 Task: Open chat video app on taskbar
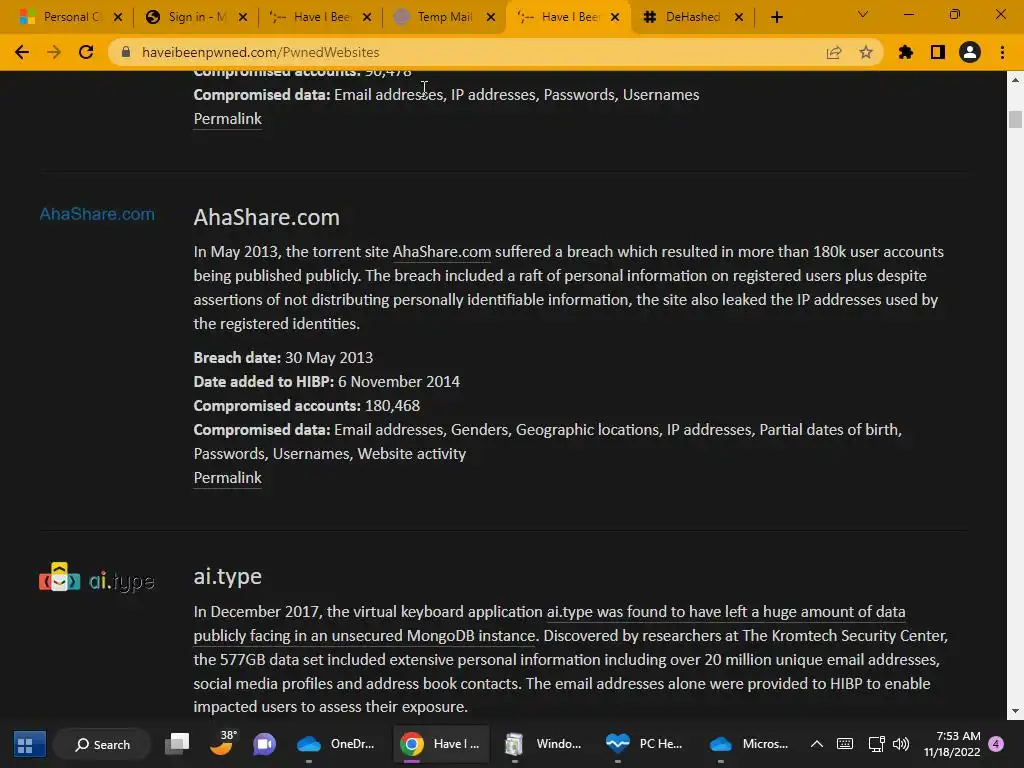click(264, 744)
